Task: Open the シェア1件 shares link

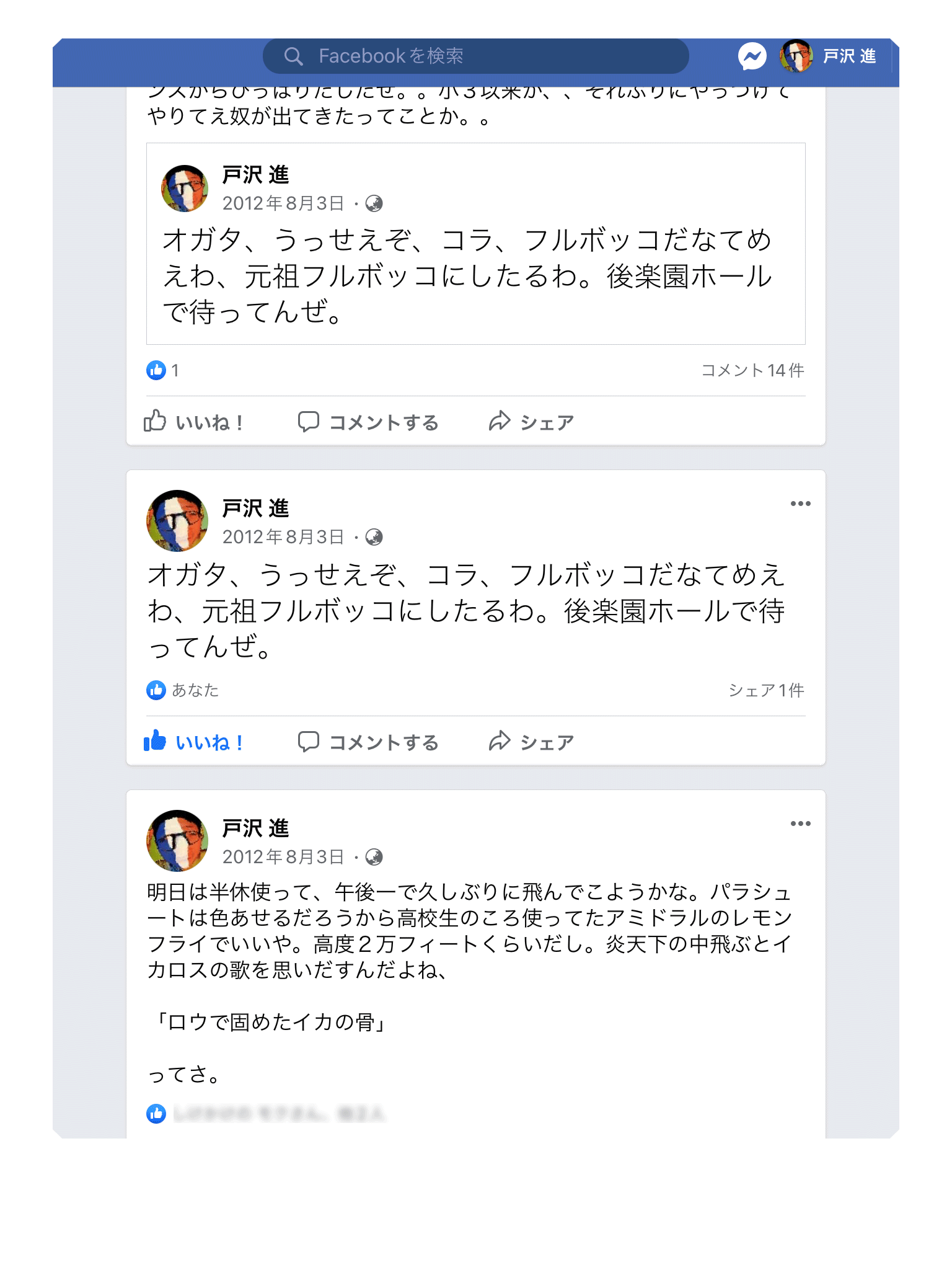Action: pyautogui.click(x=766, y=690)
